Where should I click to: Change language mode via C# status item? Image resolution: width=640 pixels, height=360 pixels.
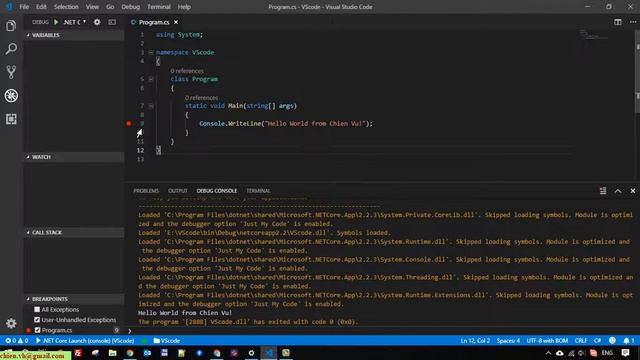tap(598, 340)
